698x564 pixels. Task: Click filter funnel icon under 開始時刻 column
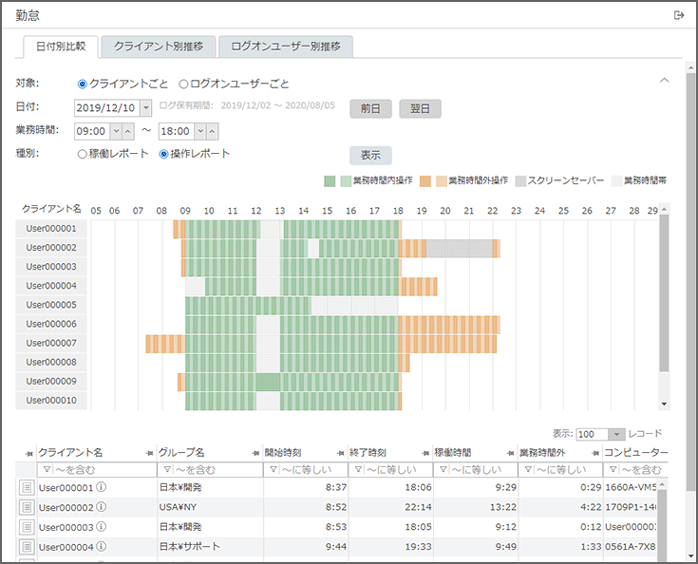point(273,470)
